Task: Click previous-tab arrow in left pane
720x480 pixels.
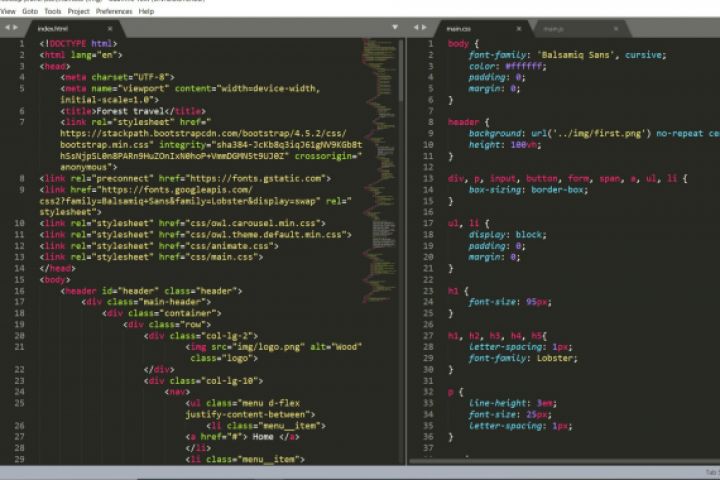Action: tap(7, 28)
